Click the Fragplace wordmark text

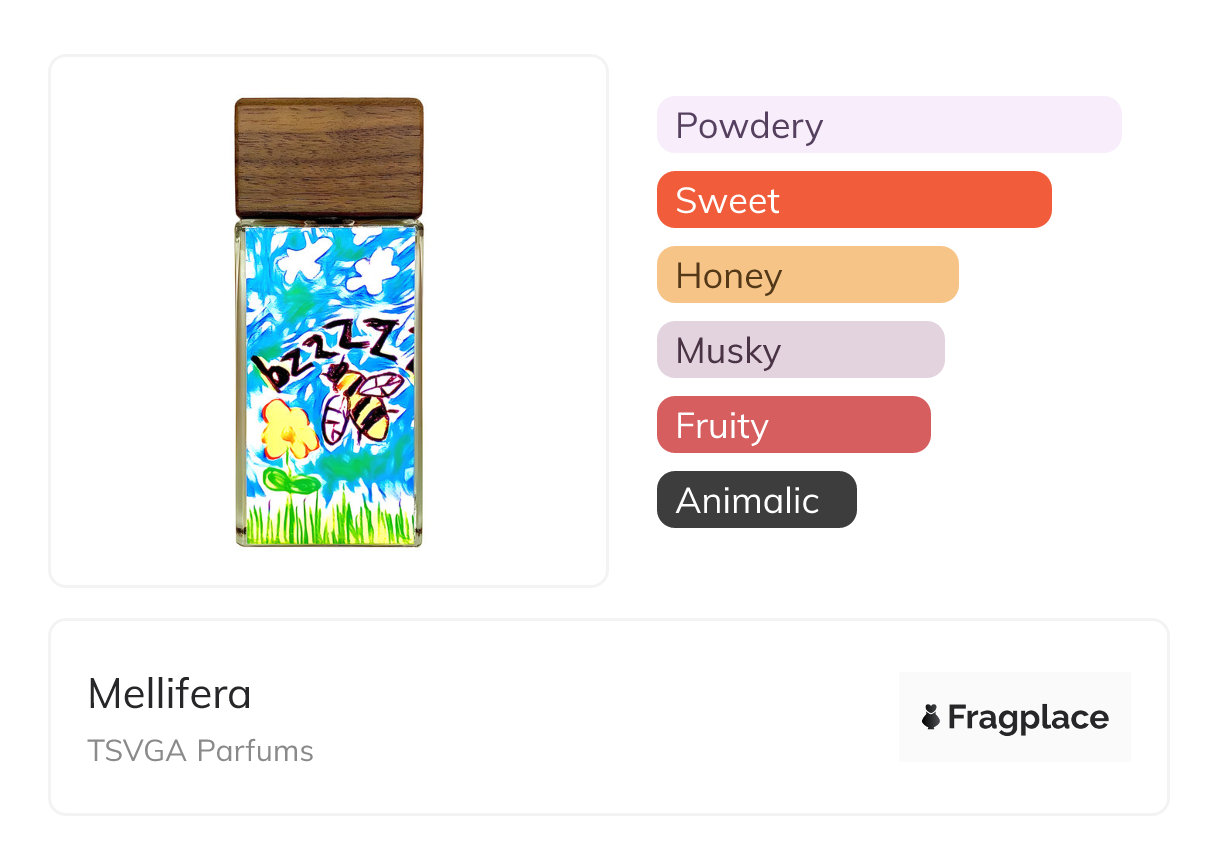click(x=1028, y=717)
